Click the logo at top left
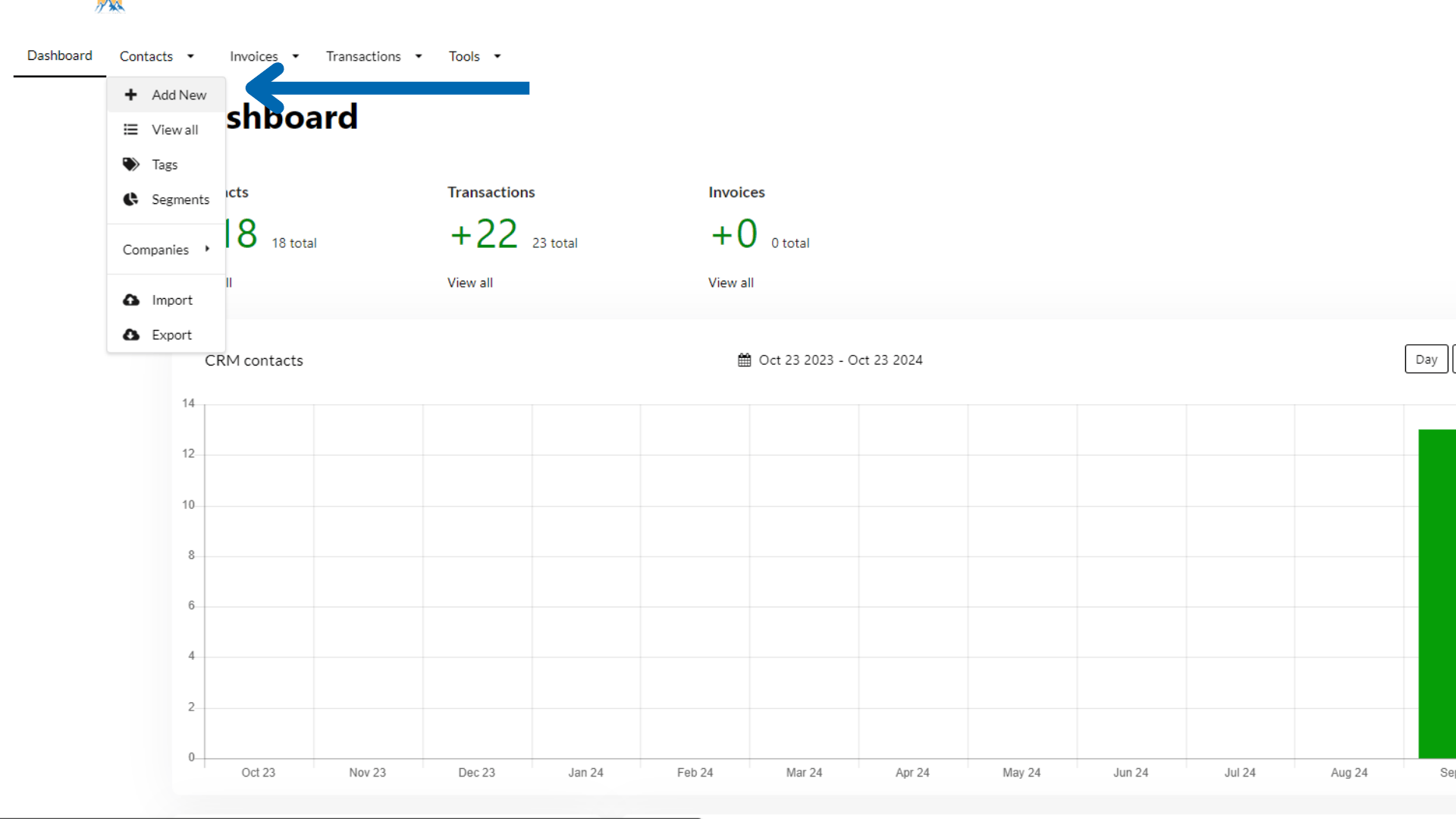The width and height of the screenshot is (1456, 819). point(110,6)
